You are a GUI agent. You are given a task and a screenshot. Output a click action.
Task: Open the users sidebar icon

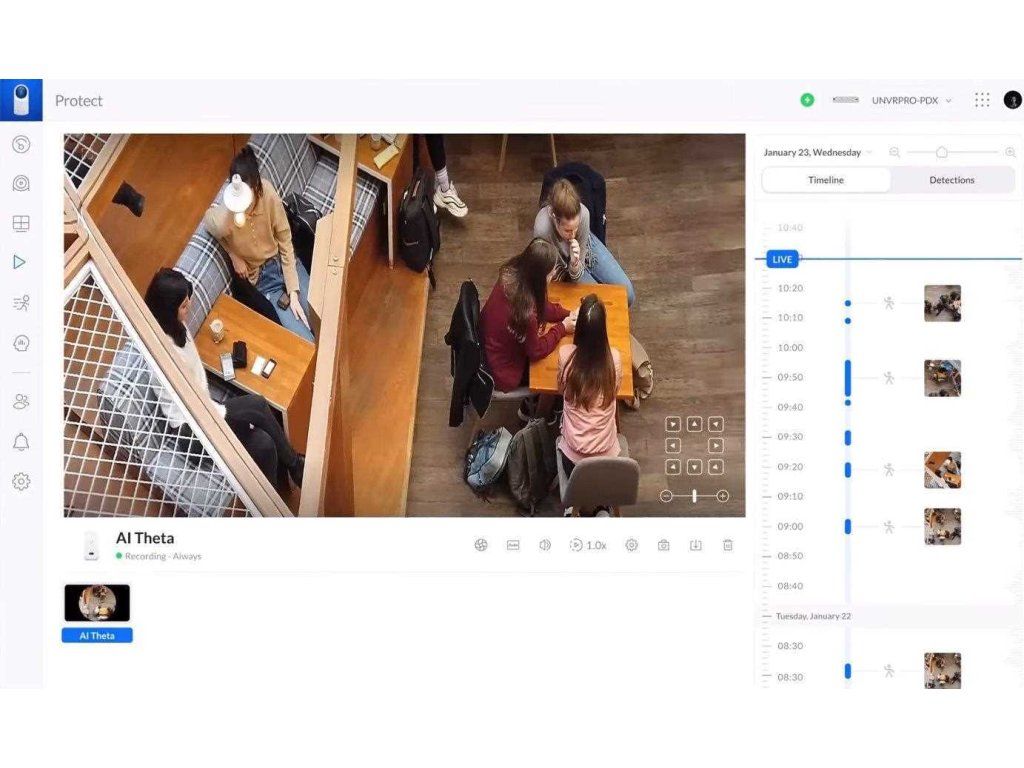point(21,401)
